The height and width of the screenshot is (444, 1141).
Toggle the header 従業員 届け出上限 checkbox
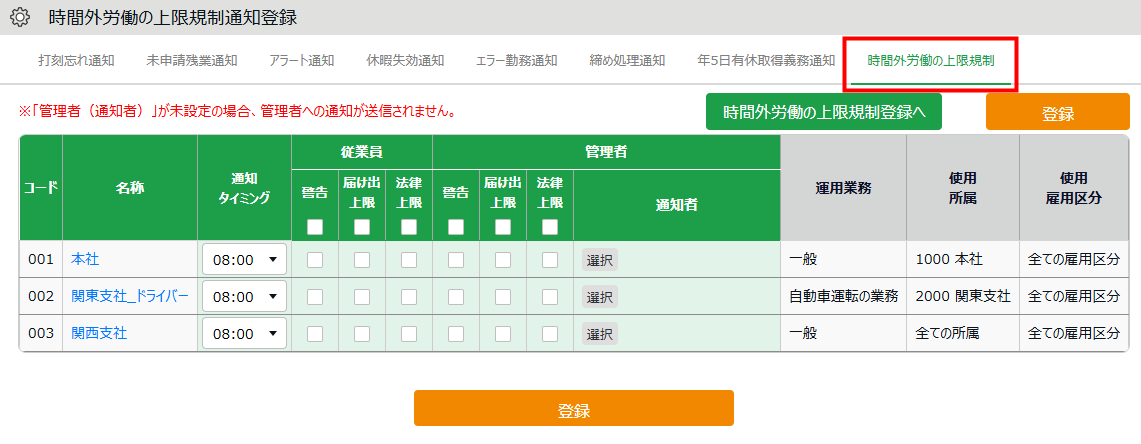click(x=362, y=227)
